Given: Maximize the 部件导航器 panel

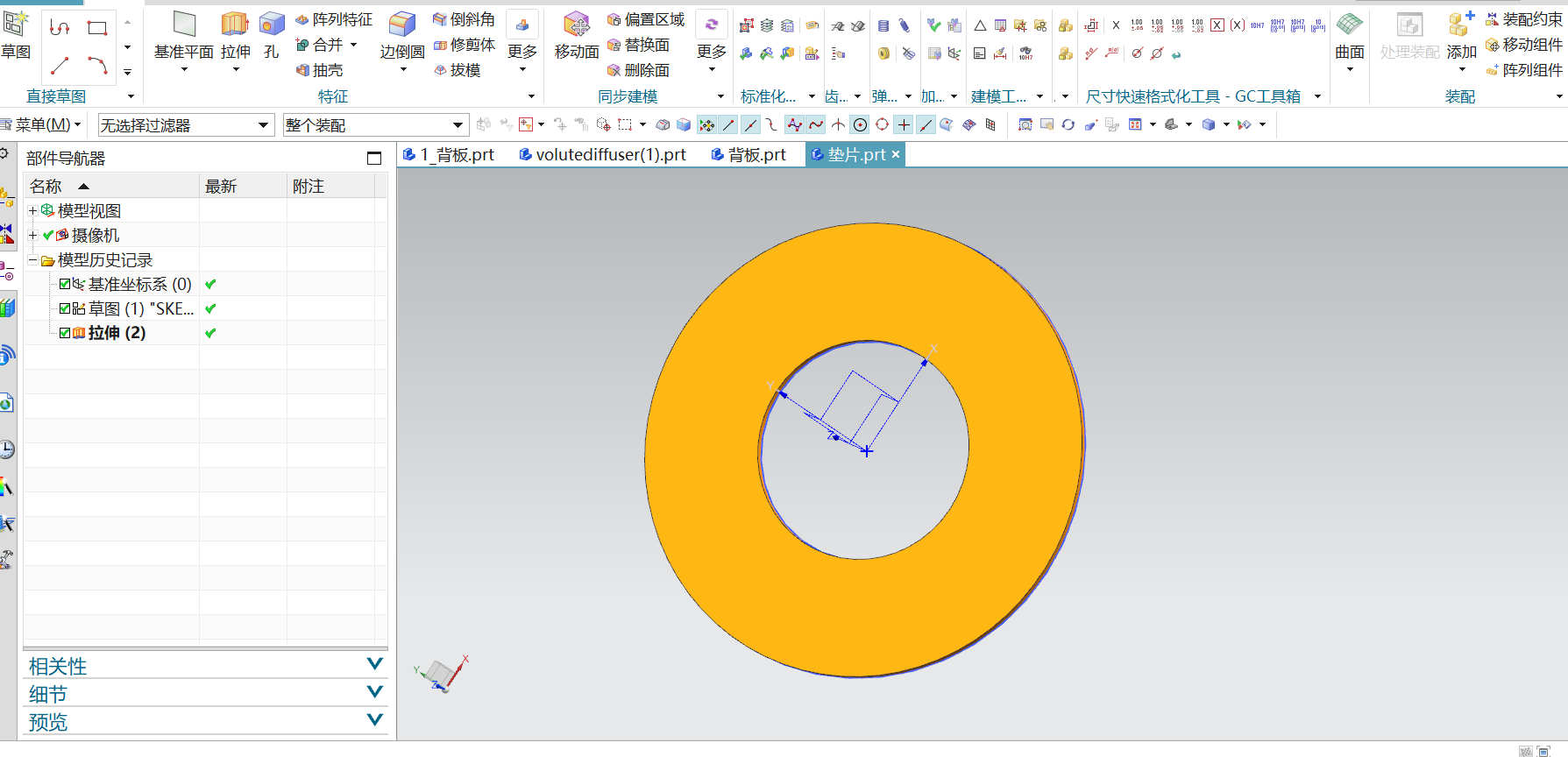Looking at the screenshot, I should click(x=374, y=158).
